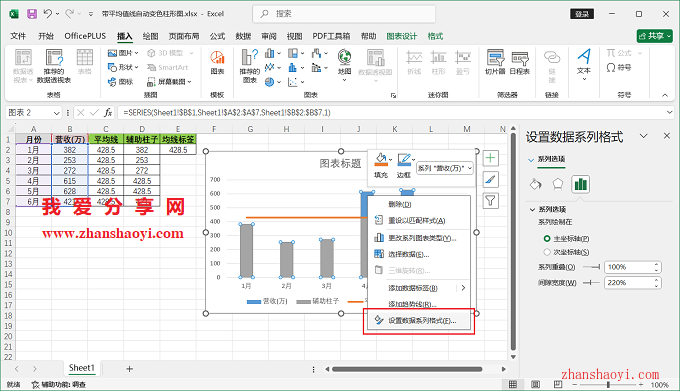Select 次坐标轴 secondary axis radio

point(547,252)
